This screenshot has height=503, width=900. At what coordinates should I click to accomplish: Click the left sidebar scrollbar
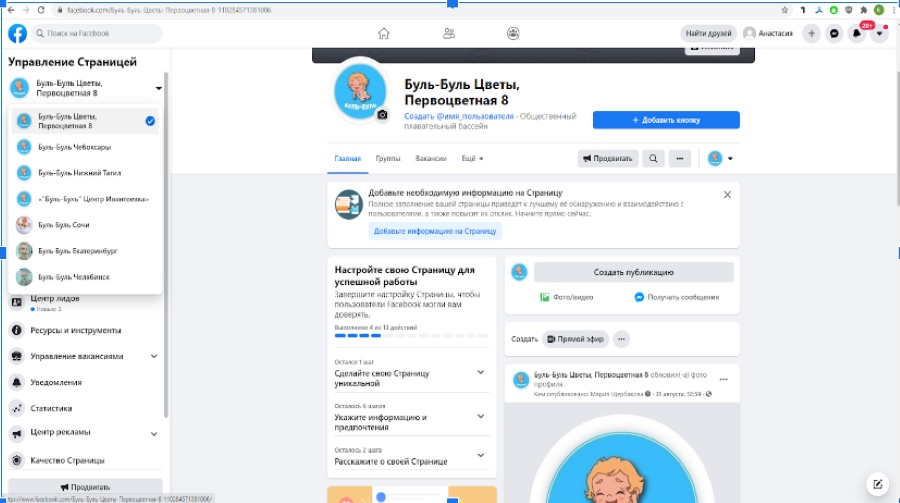[166, 245]
